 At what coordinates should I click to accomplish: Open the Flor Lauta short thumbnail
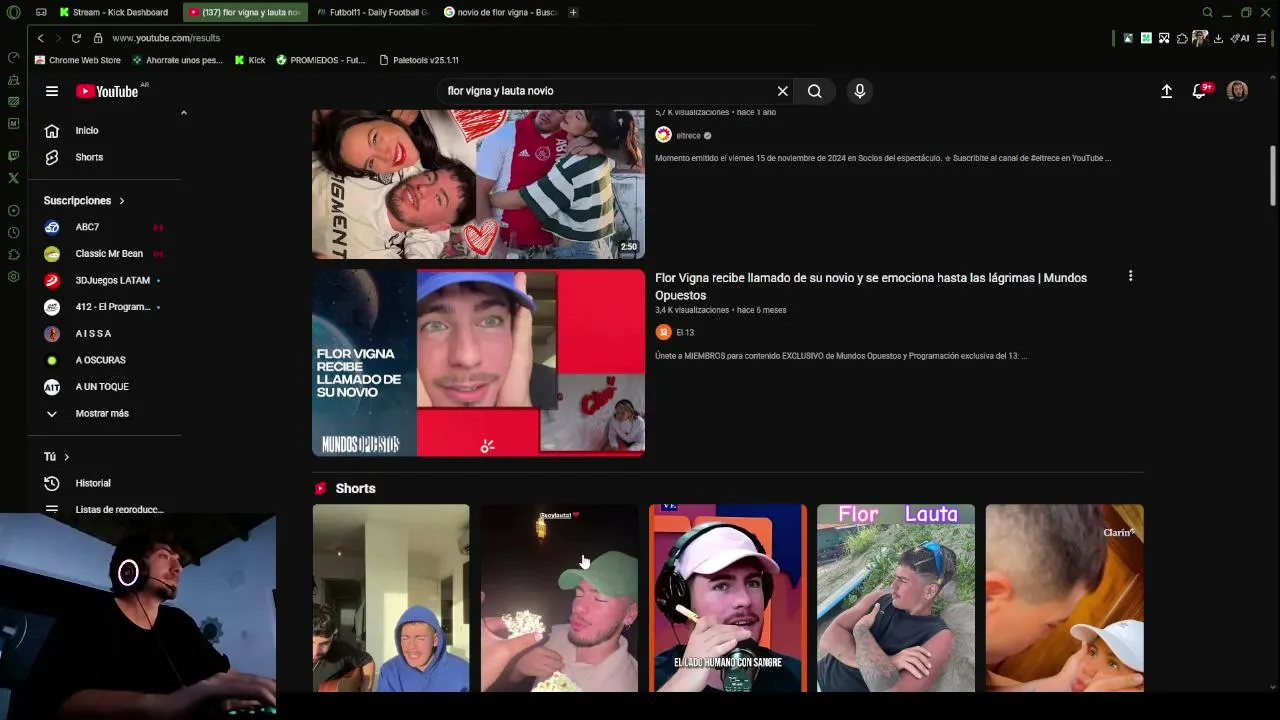895,598
